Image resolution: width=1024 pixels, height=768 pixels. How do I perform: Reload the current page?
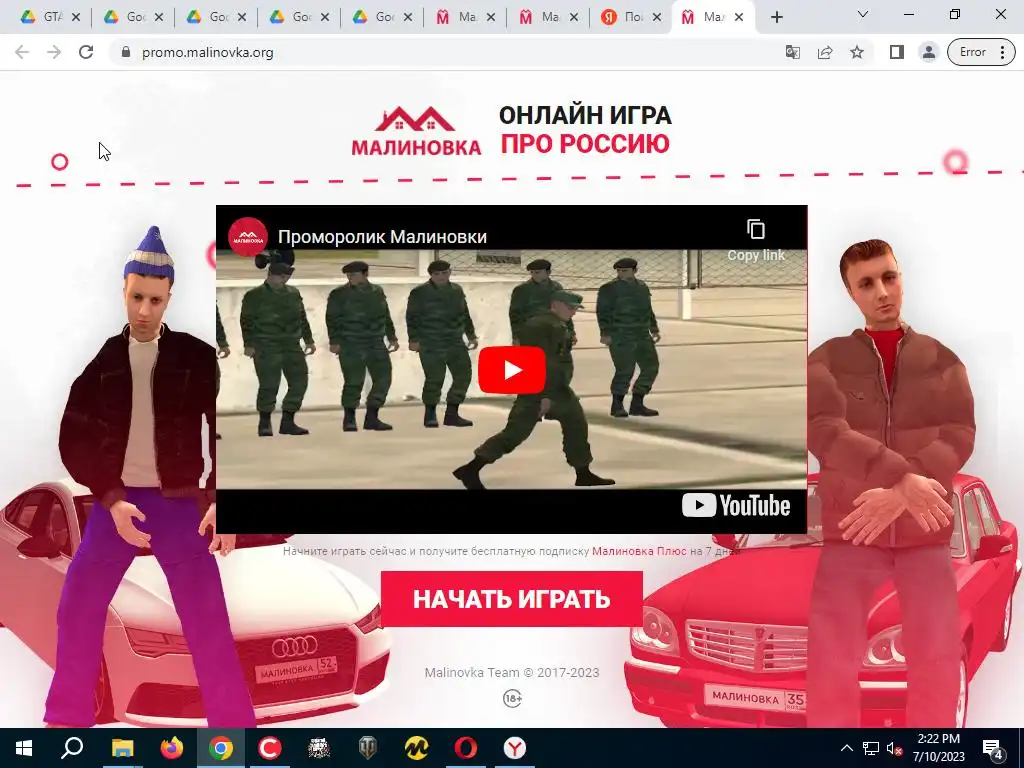86,52
